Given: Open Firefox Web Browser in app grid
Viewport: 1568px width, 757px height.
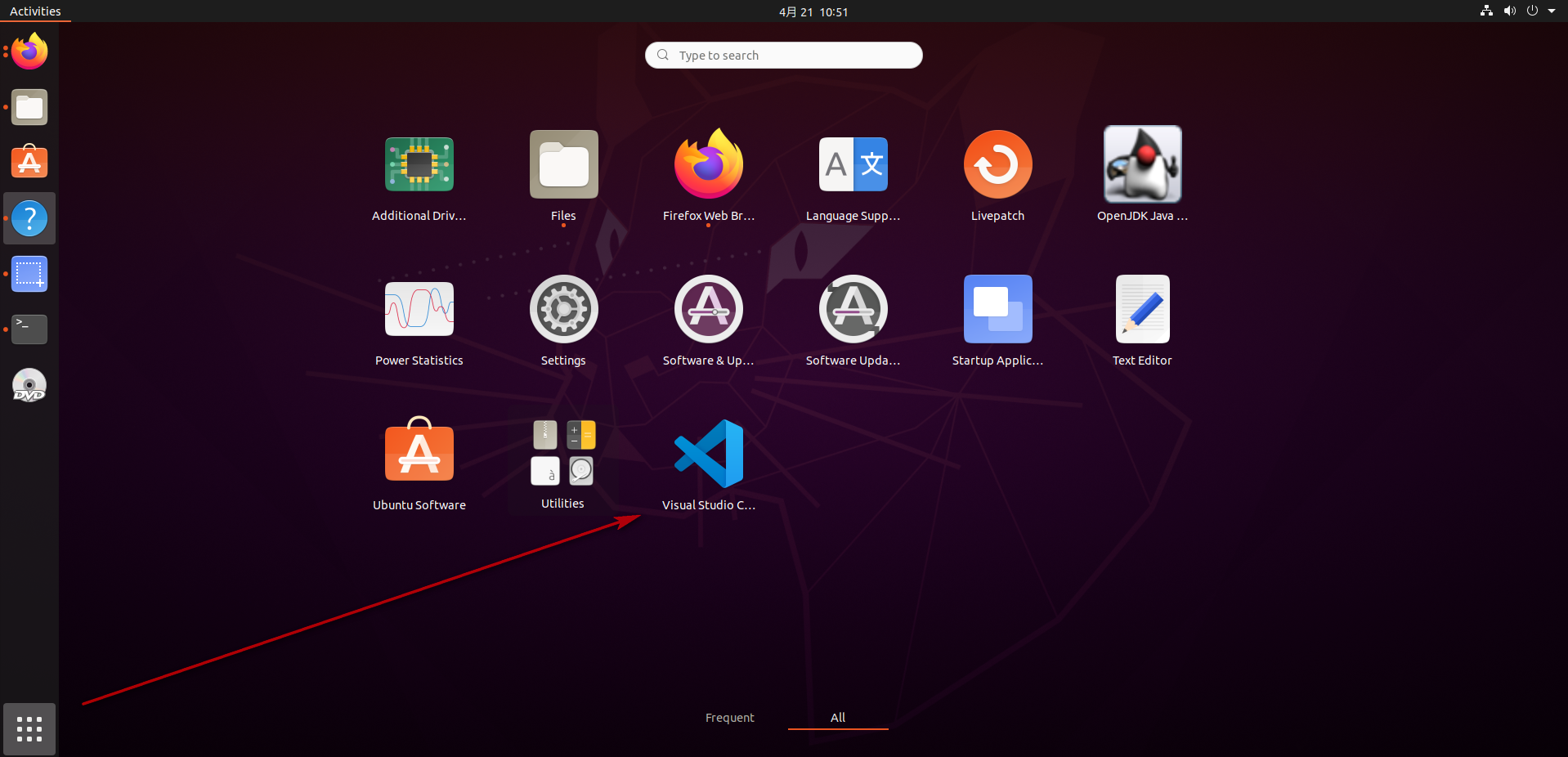Looking at the screenshot, I should point(708,164).
